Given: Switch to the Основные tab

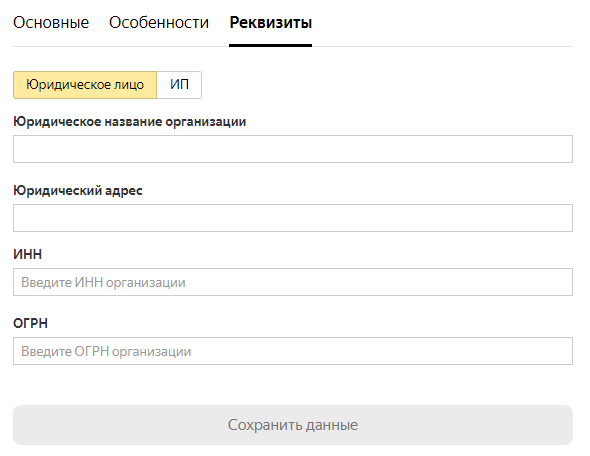Looking at the screenshot, I should (x=51, y=23).
